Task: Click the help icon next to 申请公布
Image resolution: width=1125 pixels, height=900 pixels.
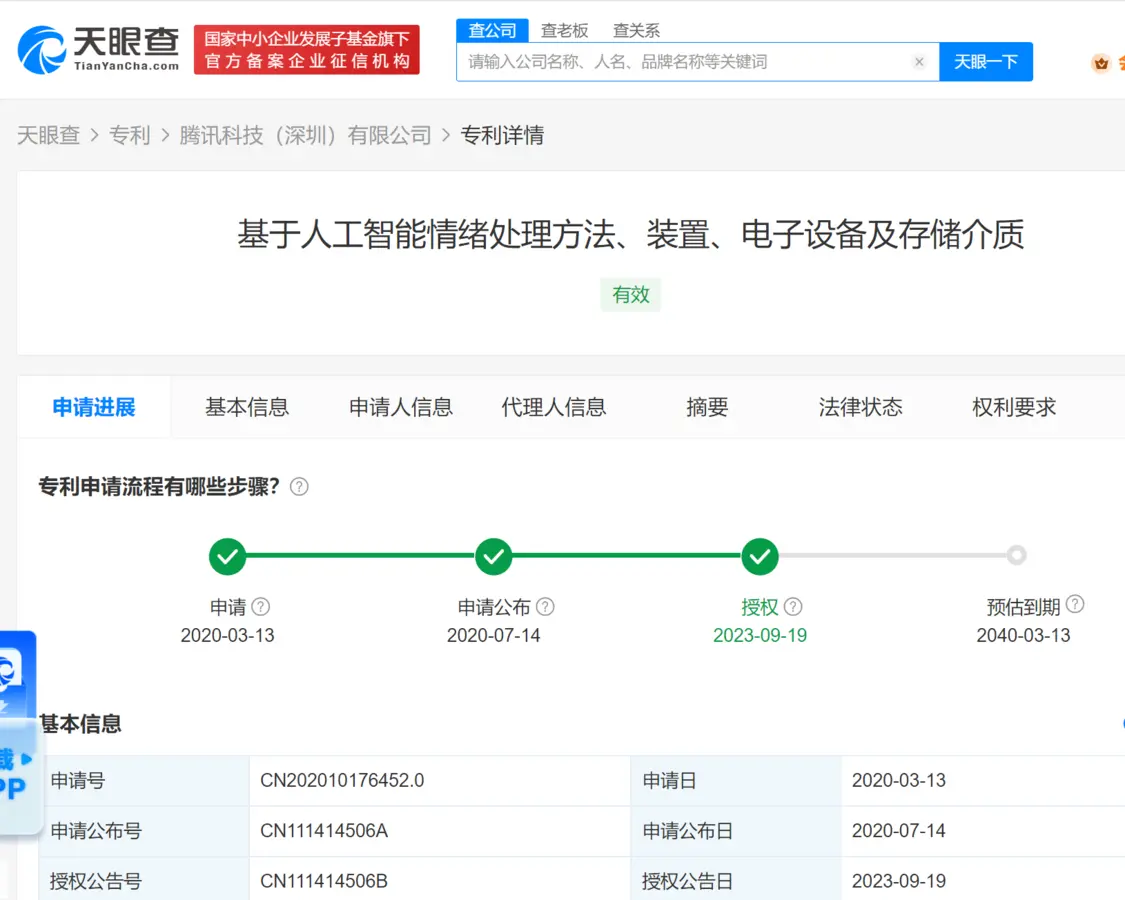Action: 545,606
